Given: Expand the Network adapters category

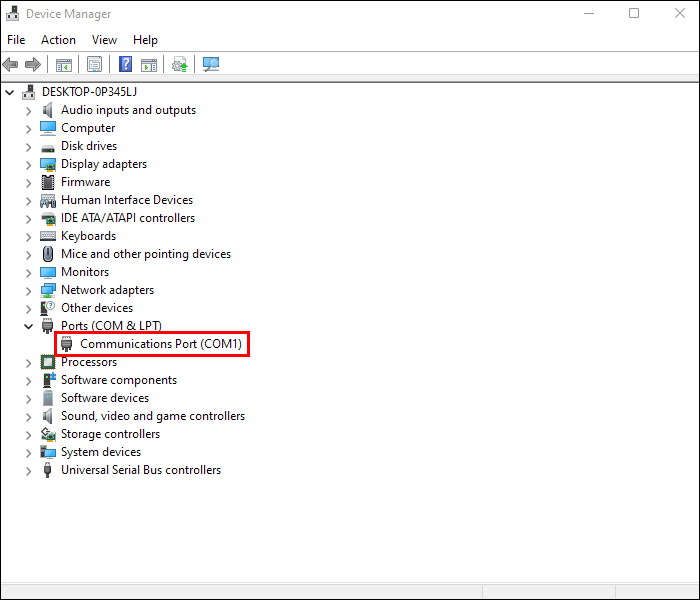Looking at the screenshot, I should [29, 291].
